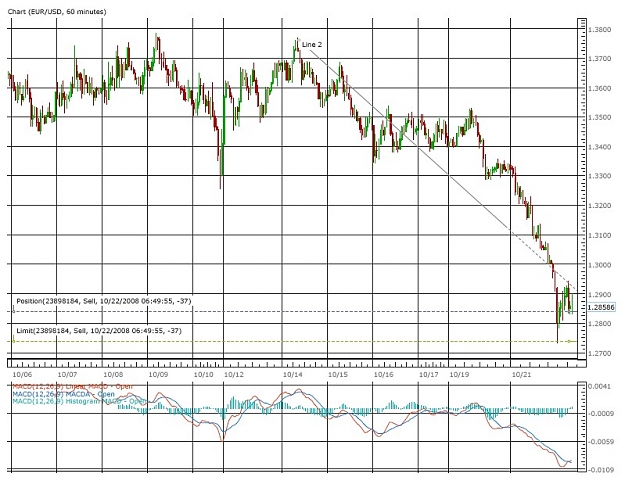Click the 1.3800 price axis label
Screen dimensions: 625x477
point(599,30)
